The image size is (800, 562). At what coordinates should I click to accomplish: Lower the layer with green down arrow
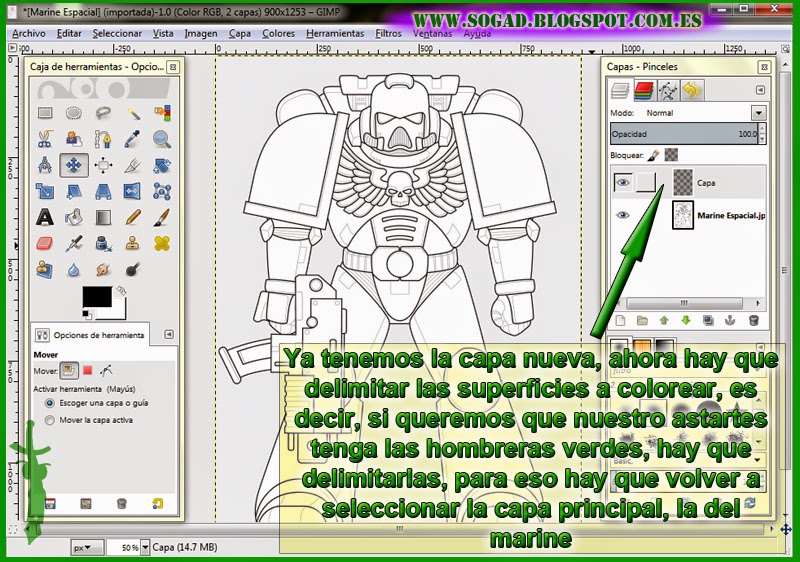click(686, 320)
